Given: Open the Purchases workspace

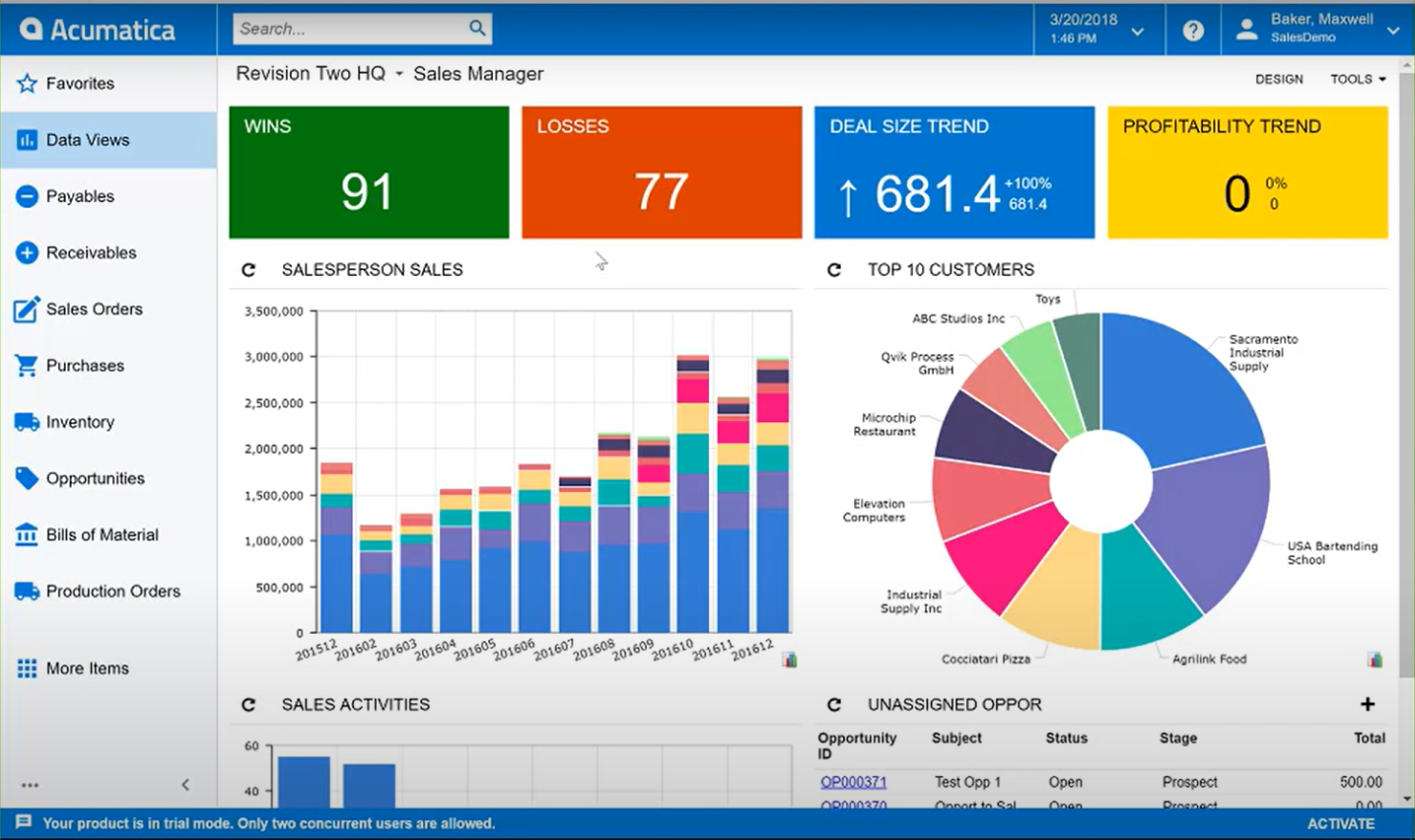Looking at the screenshot, I should 85,365.
